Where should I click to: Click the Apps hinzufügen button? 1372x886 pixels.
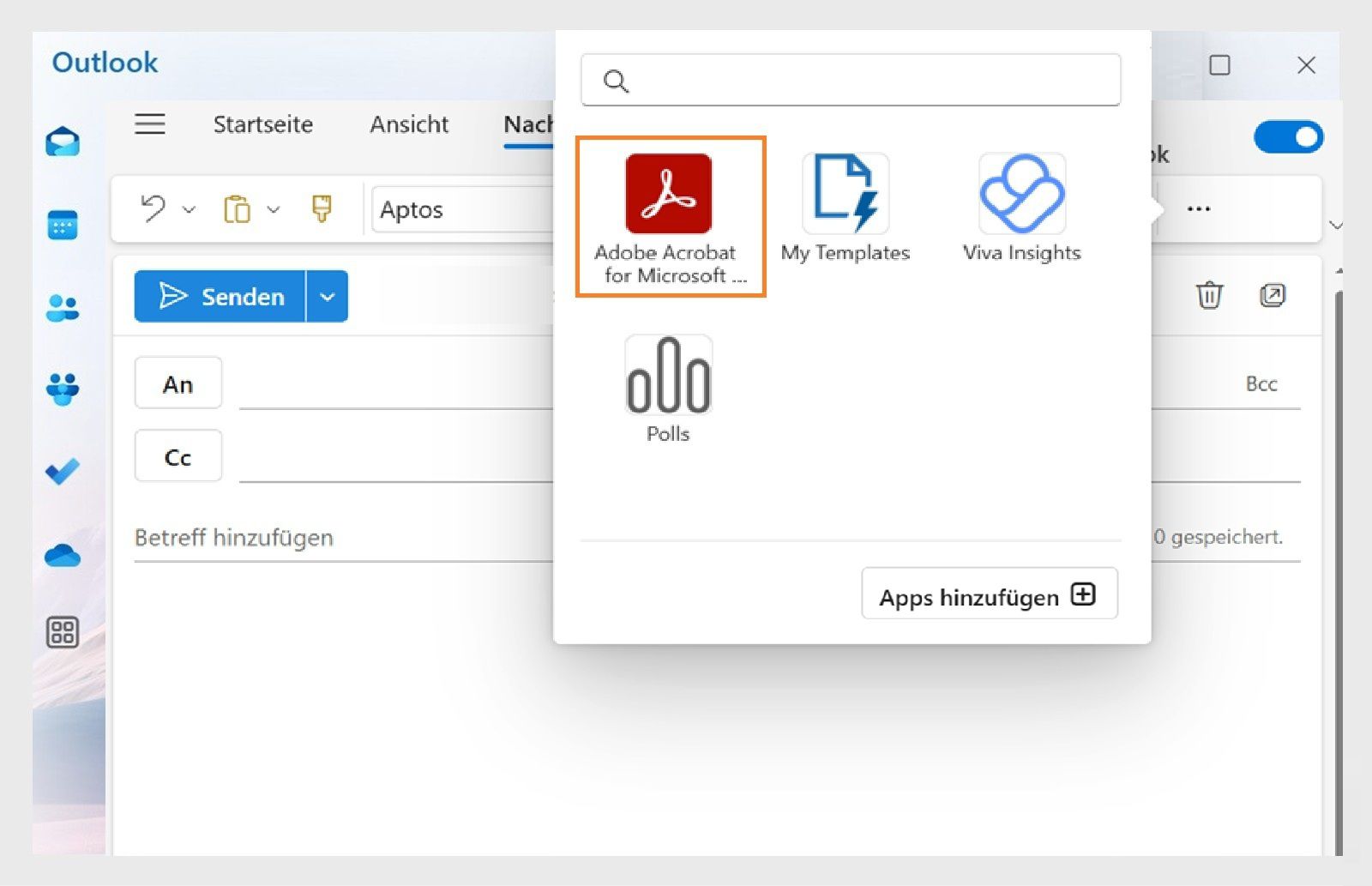coord(989,594)
